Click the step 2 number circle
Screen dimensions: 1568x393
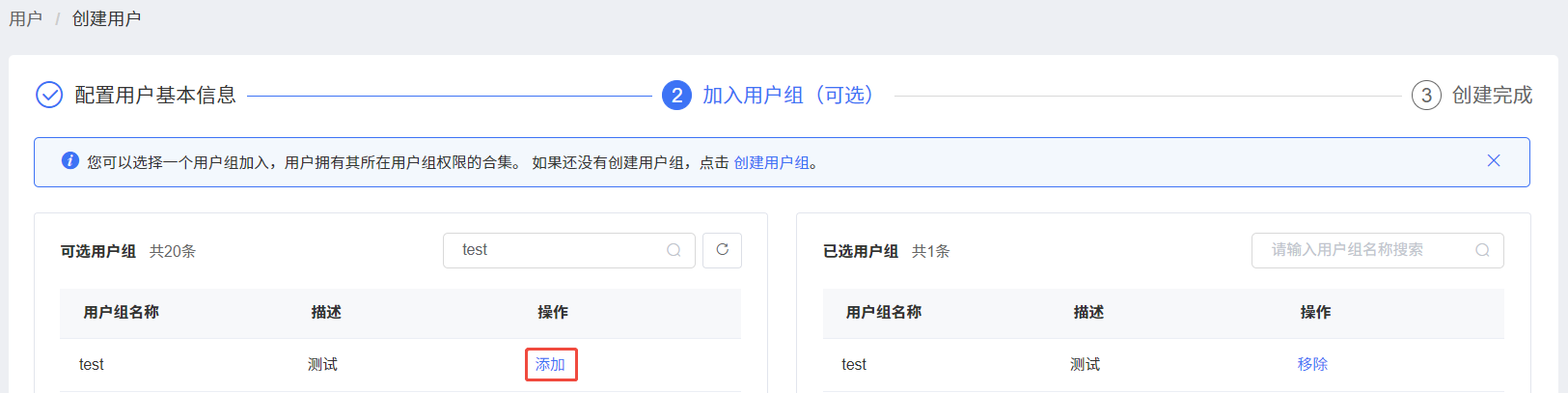click(676, 95)
